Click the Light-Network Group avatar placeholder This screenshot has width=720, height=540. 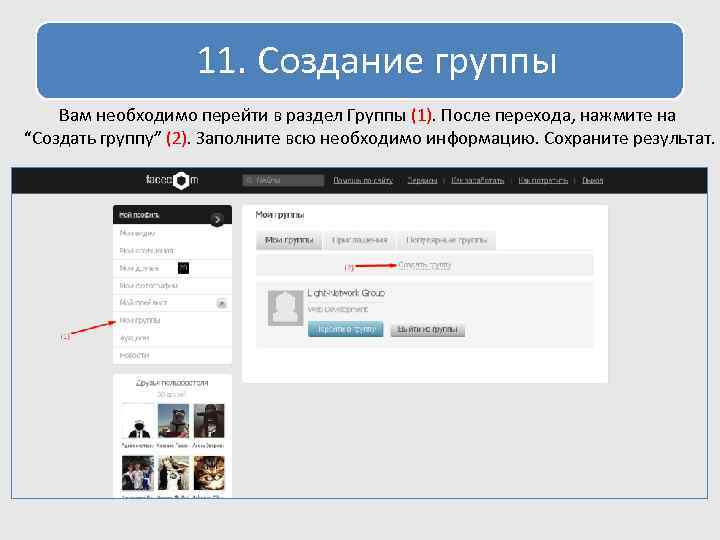point(286,308)
